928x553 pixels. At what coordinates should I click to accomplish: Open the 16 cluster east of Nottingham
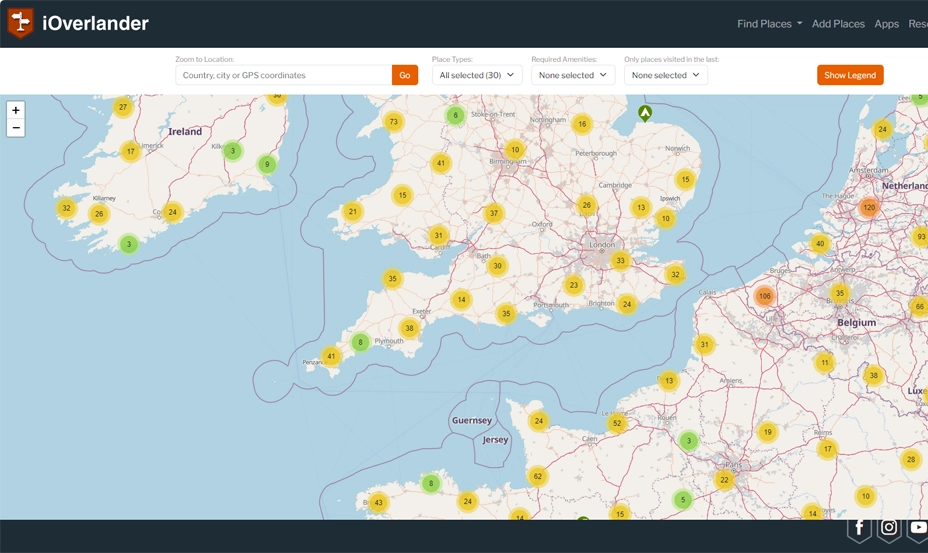pos(582,124)
